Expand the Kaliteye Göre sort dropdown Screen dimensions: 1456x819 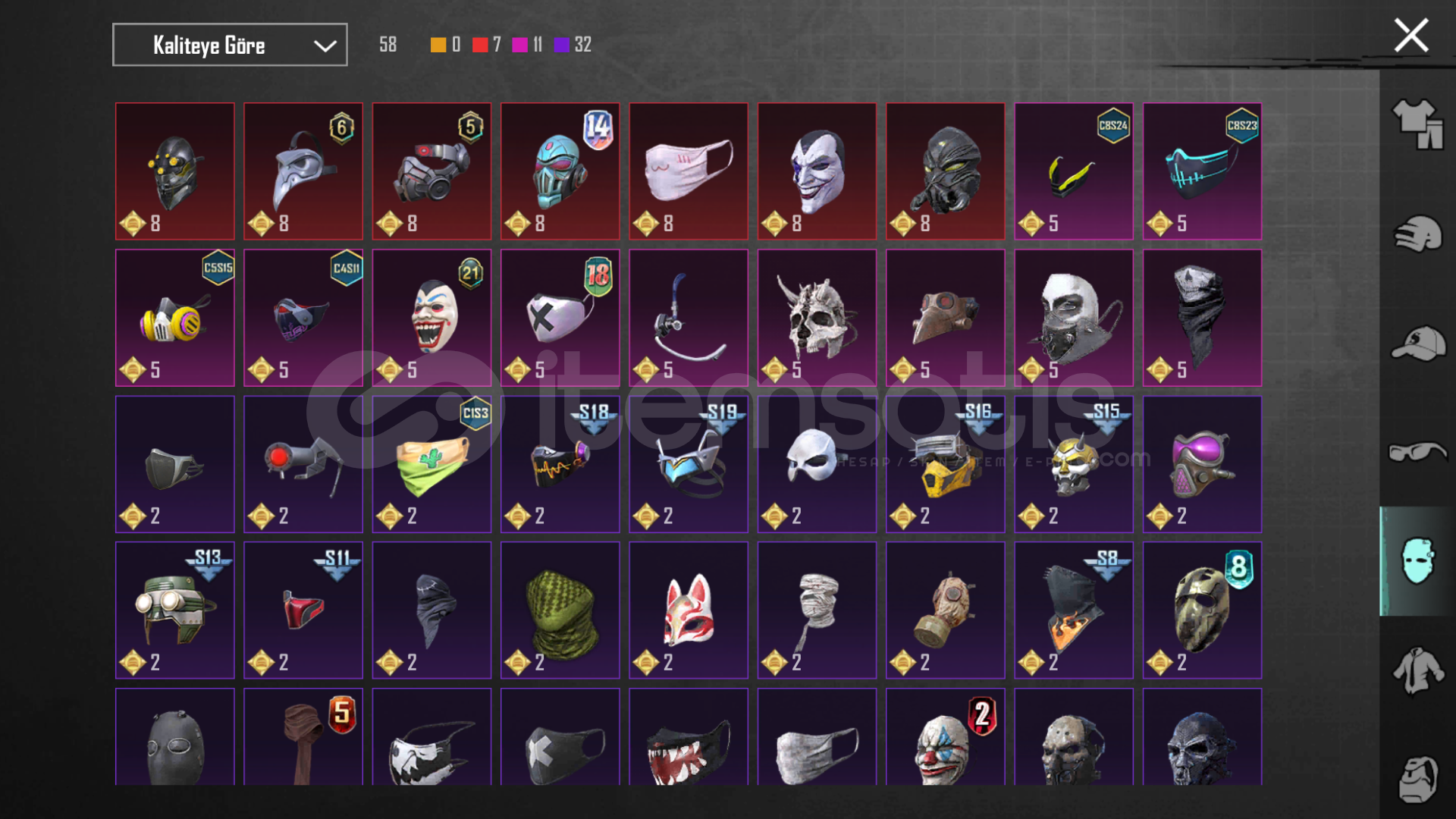230,45
